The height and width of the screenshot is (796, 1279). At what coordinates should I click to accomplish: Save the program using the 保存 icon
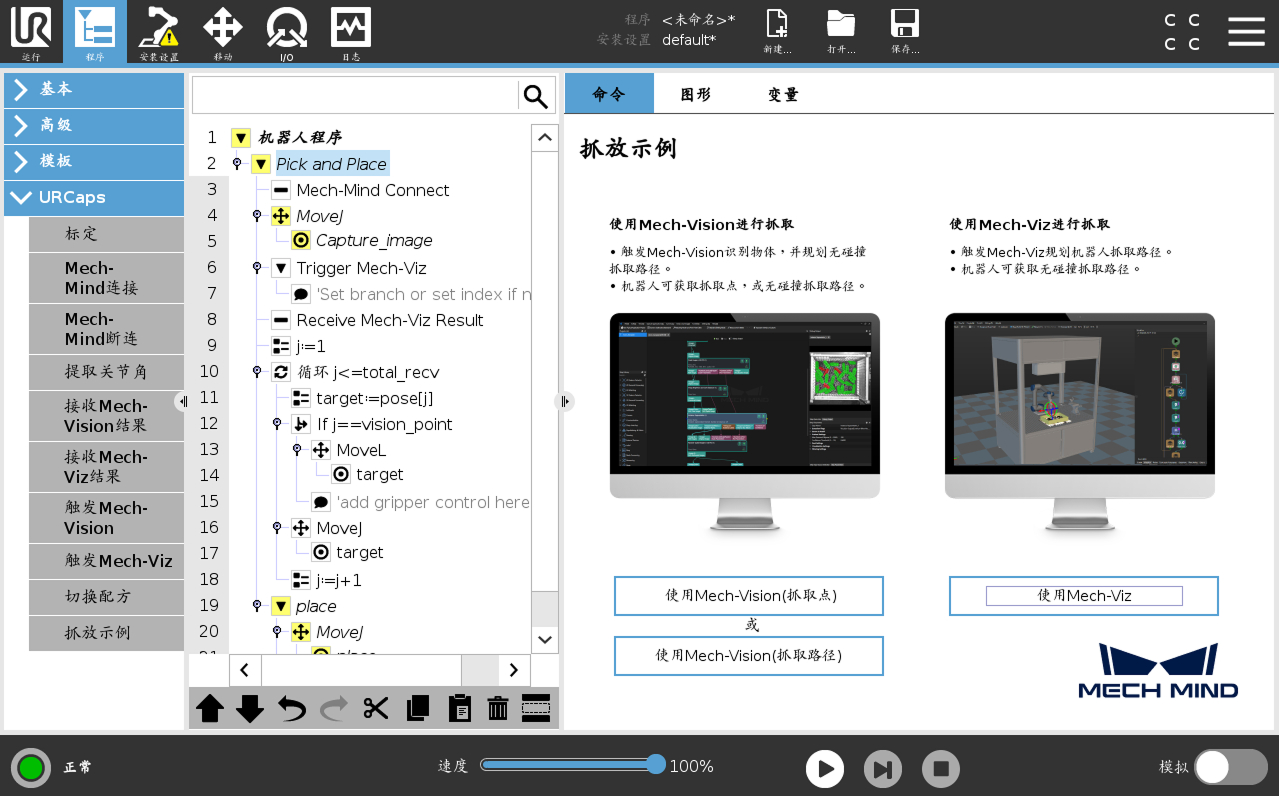(x=904, y=32)
